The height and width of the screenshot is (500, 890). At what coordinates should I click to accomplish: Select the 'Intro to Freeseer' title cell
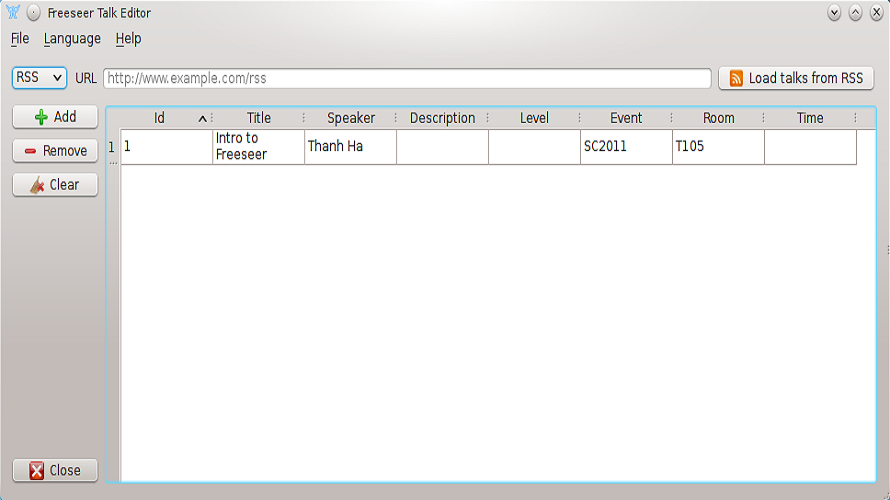click(x=258, y=146)
